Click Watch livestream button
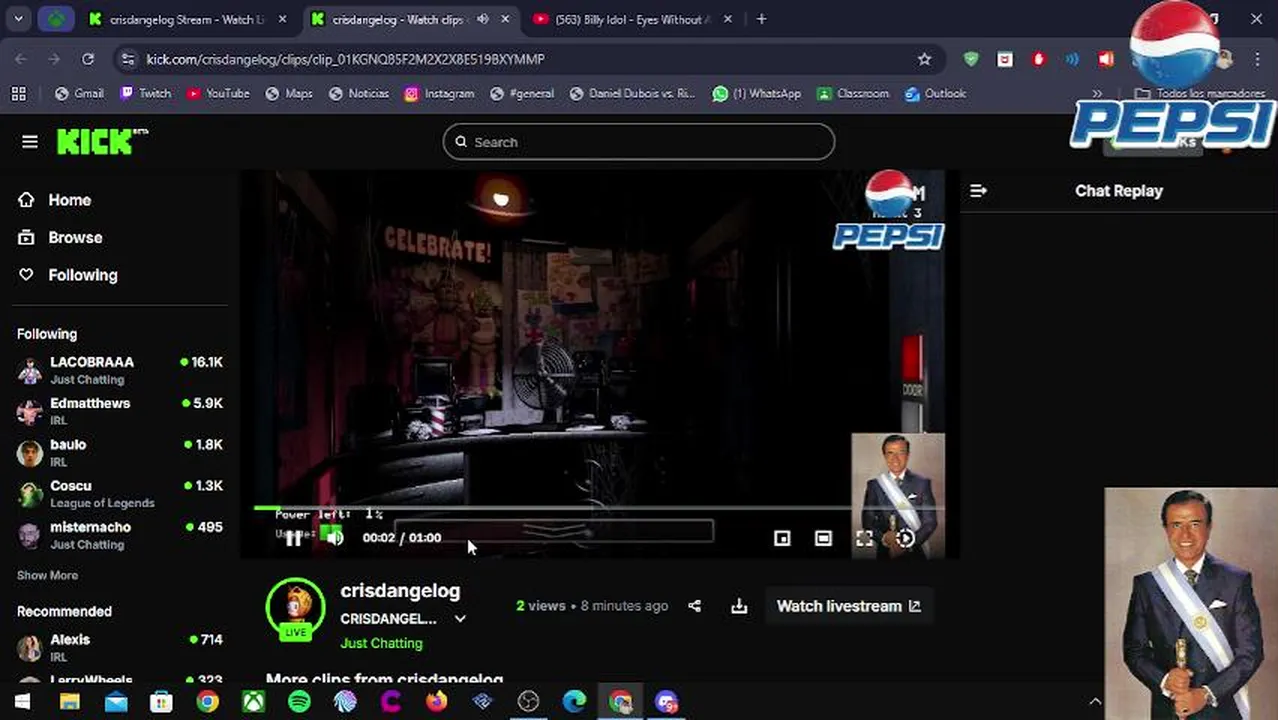This screenshot has height=720, width=1278. (x=848, y=606)
